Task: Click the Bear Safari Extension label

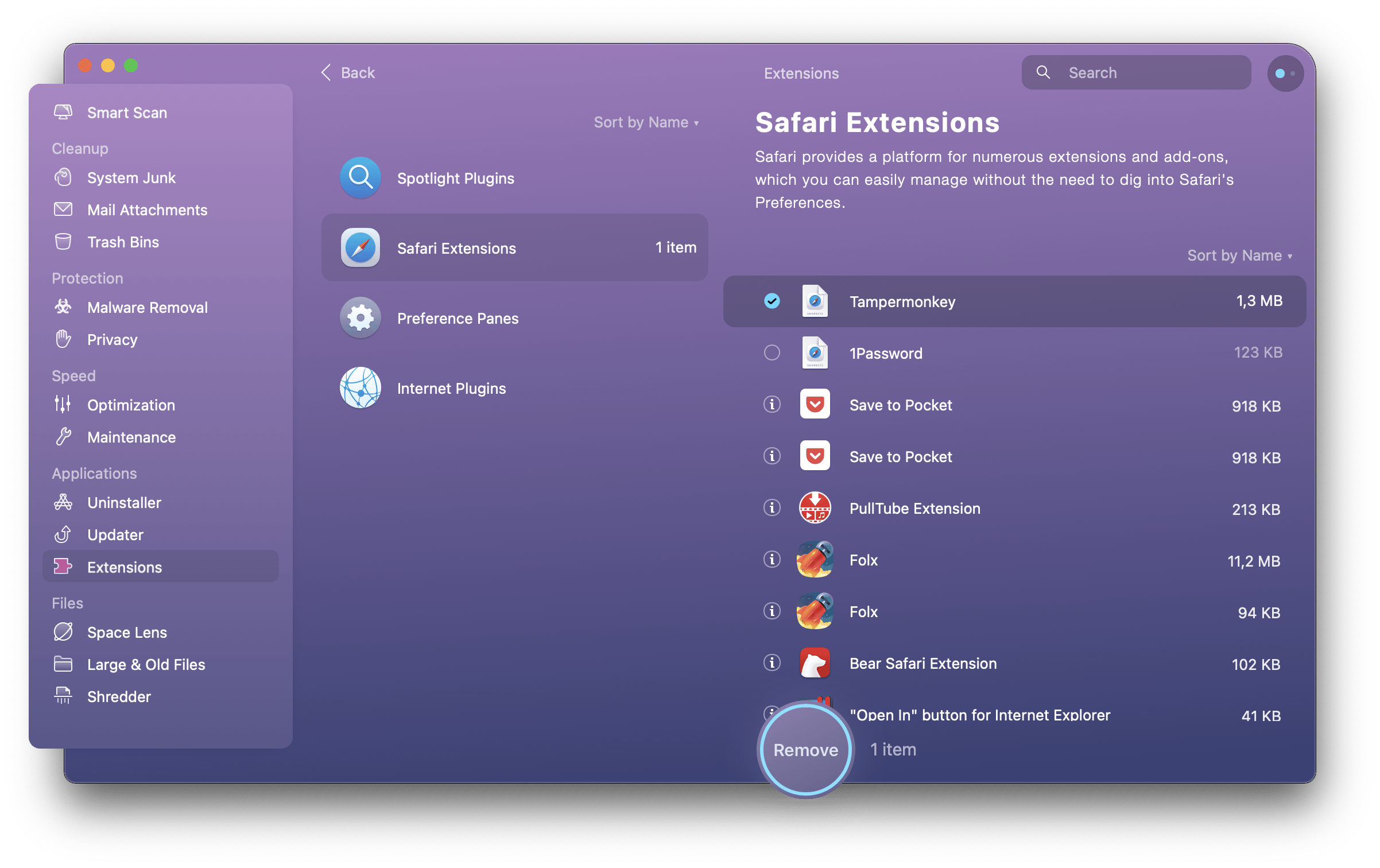Action: (923, 664)
